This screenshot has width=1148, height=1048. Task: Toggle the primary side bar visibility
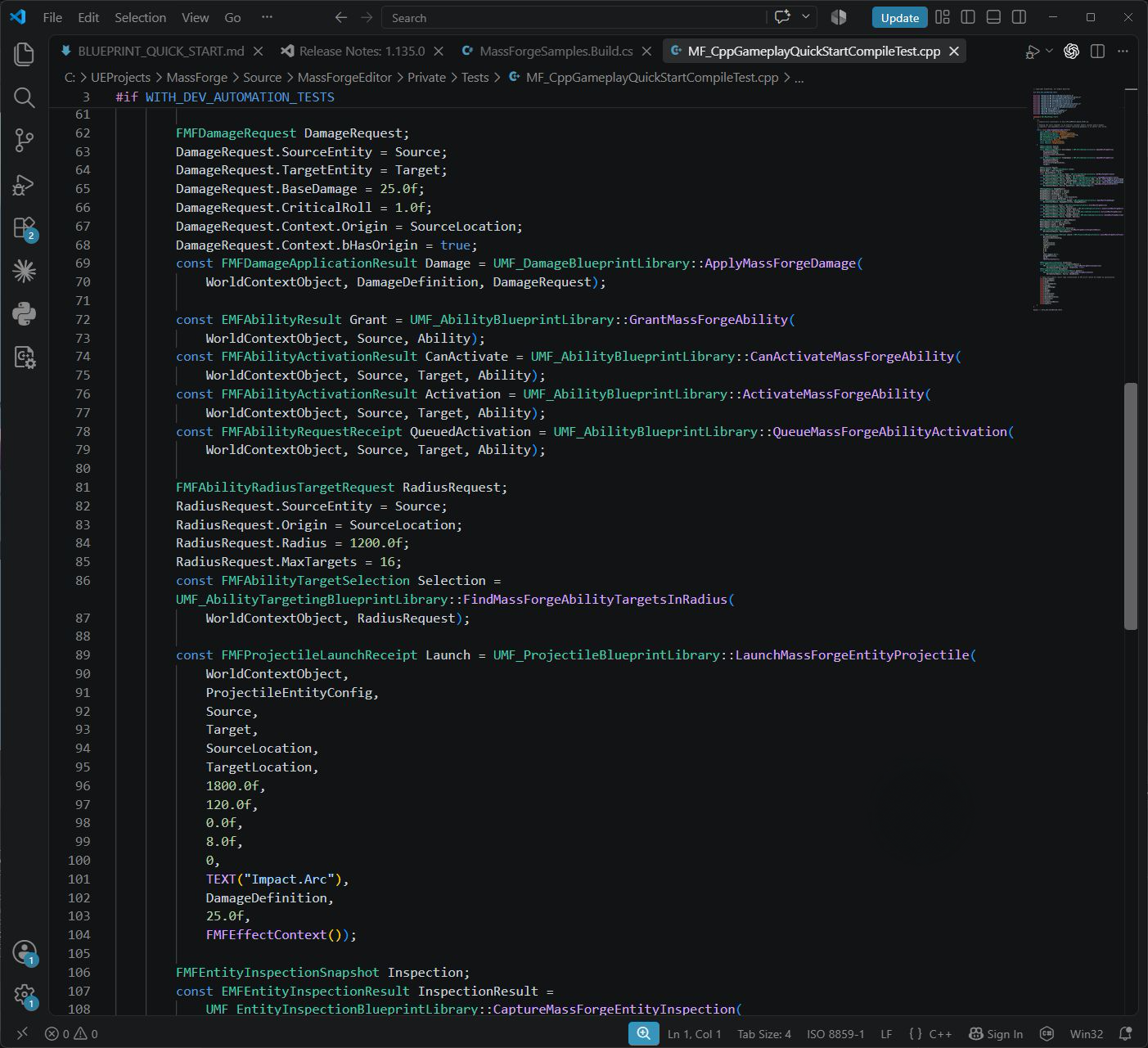click(x=968, y=17)
